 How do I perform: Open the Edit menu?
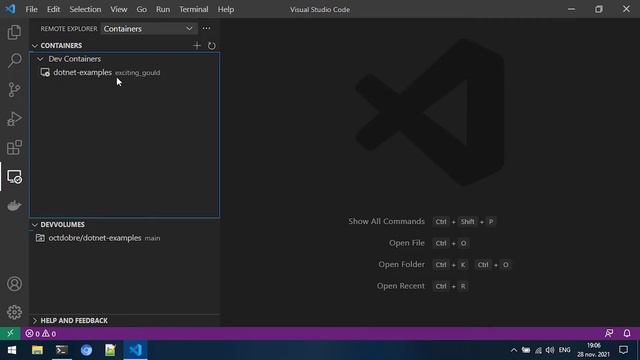pos(53,9)
